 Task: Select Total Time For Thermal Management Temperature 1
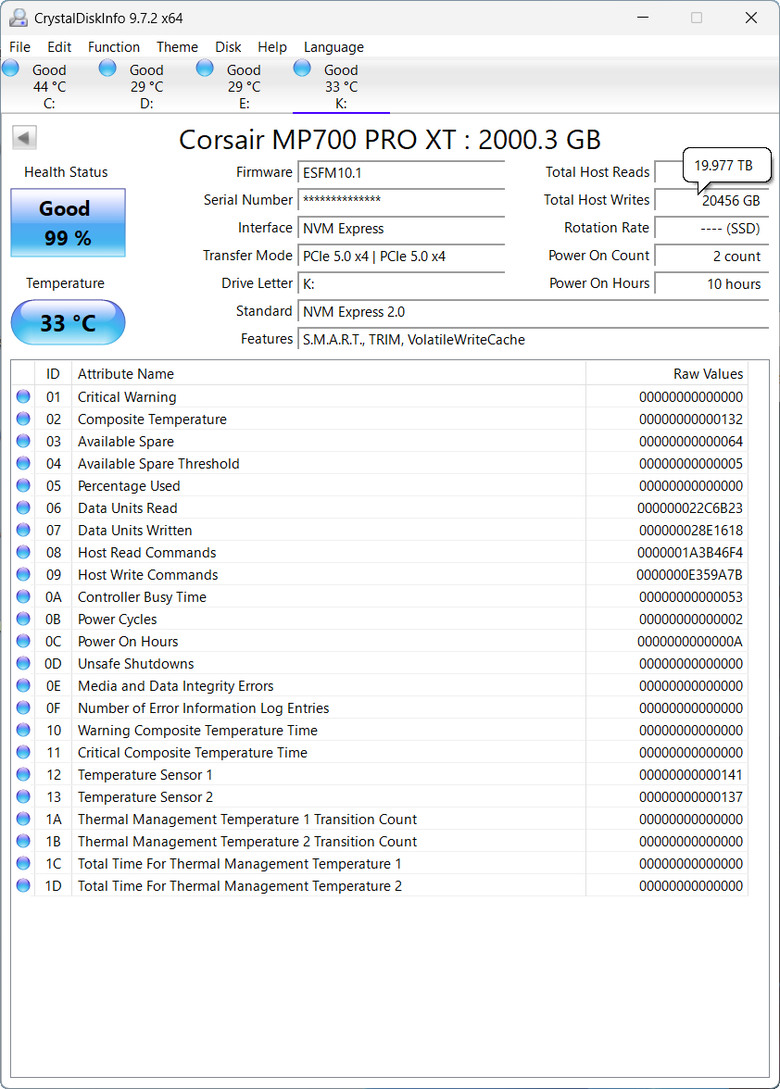tap(380, 863)
